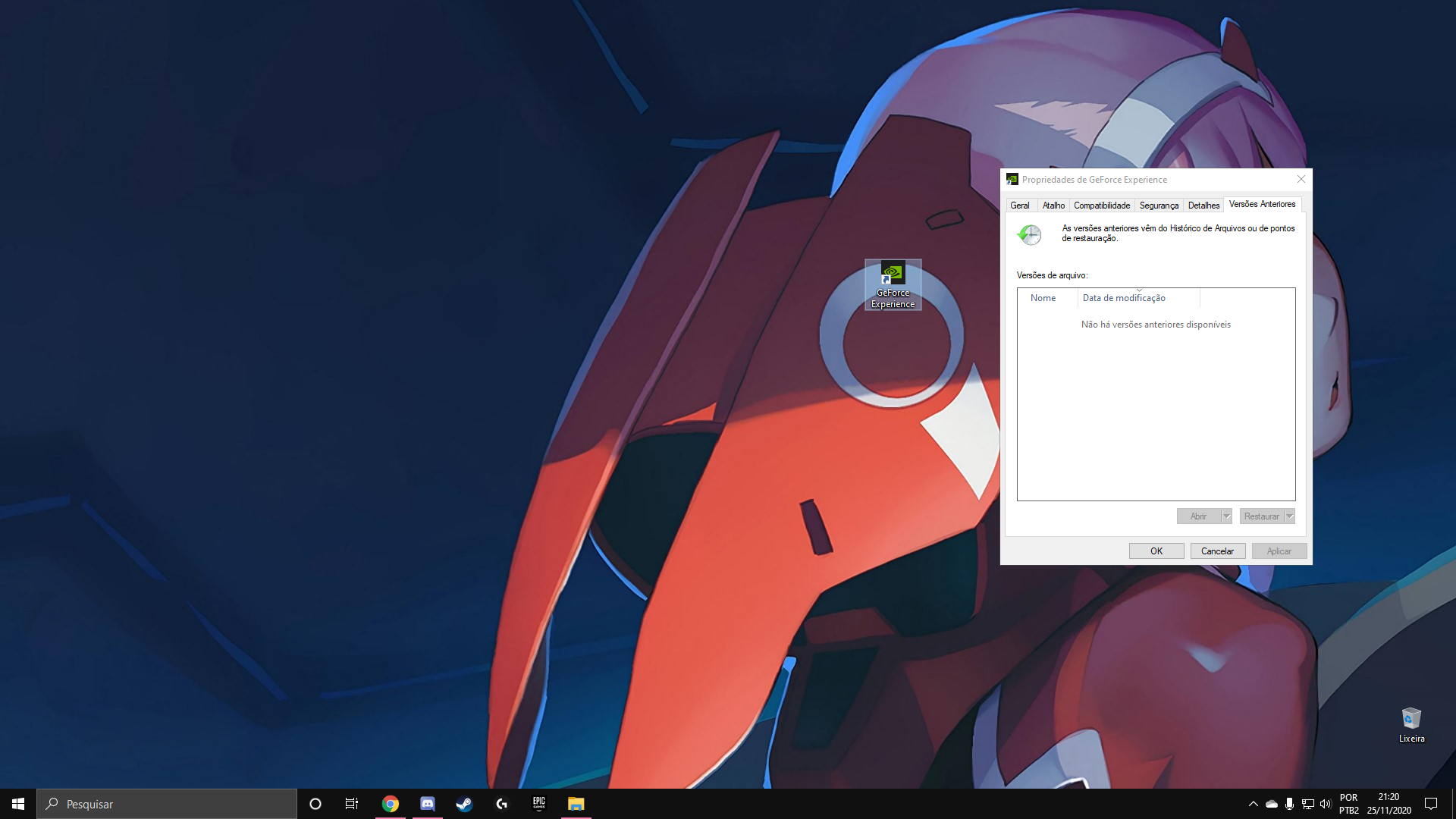Open the notification action center
Viewport: 1456px width, 819px height.
tap(1431, 804)
